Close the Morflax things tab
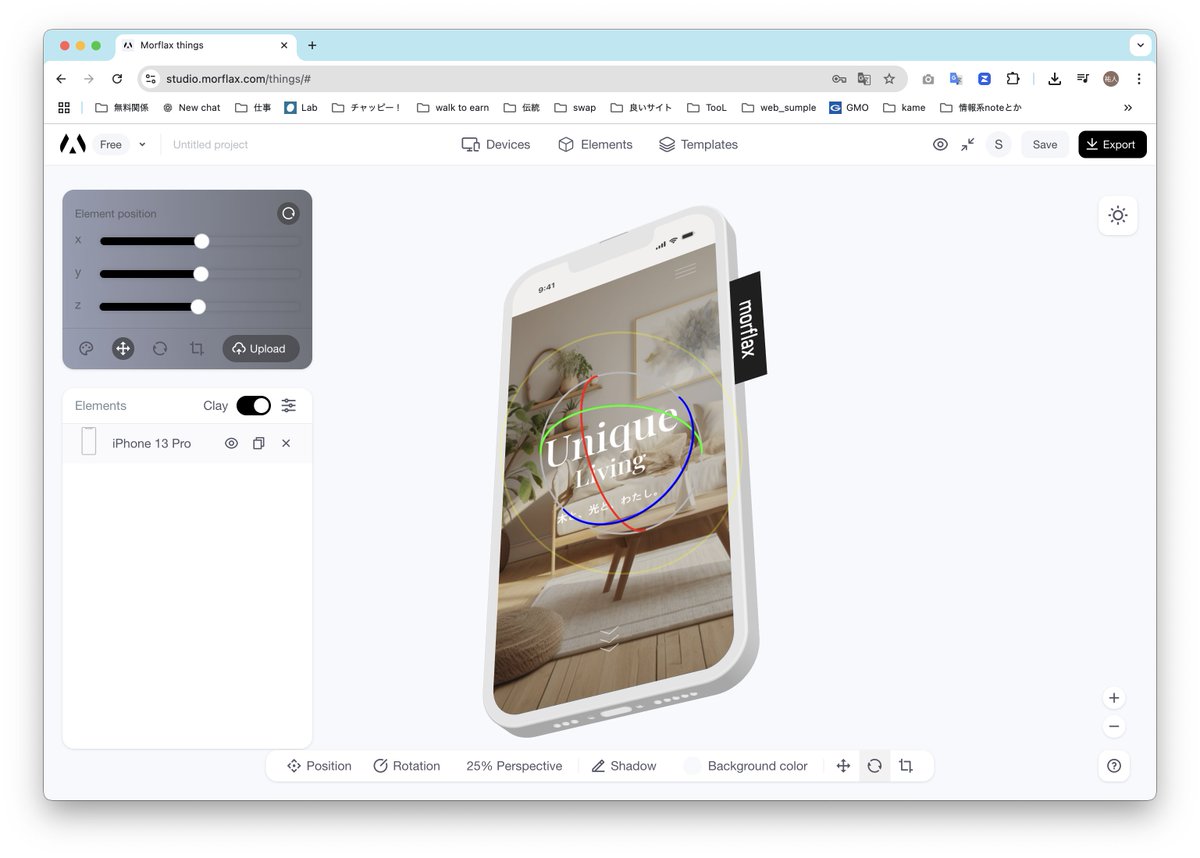Viewport: 1200px width, 858px height. coord(284,45)
